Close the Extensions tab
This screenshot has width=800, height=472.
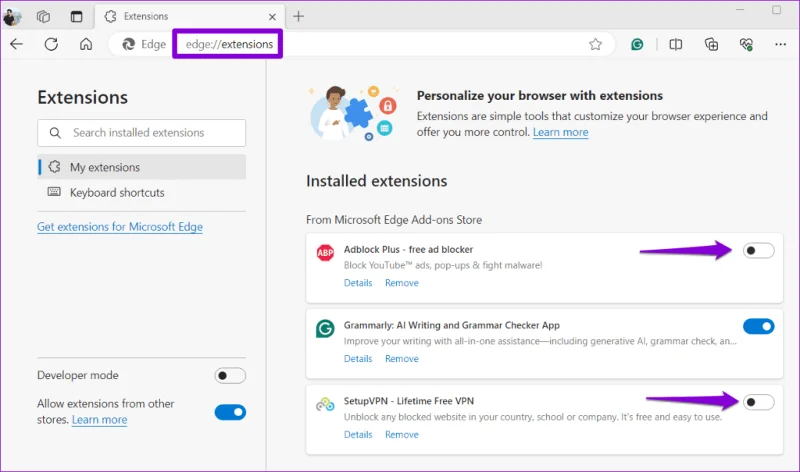point(272,17)
